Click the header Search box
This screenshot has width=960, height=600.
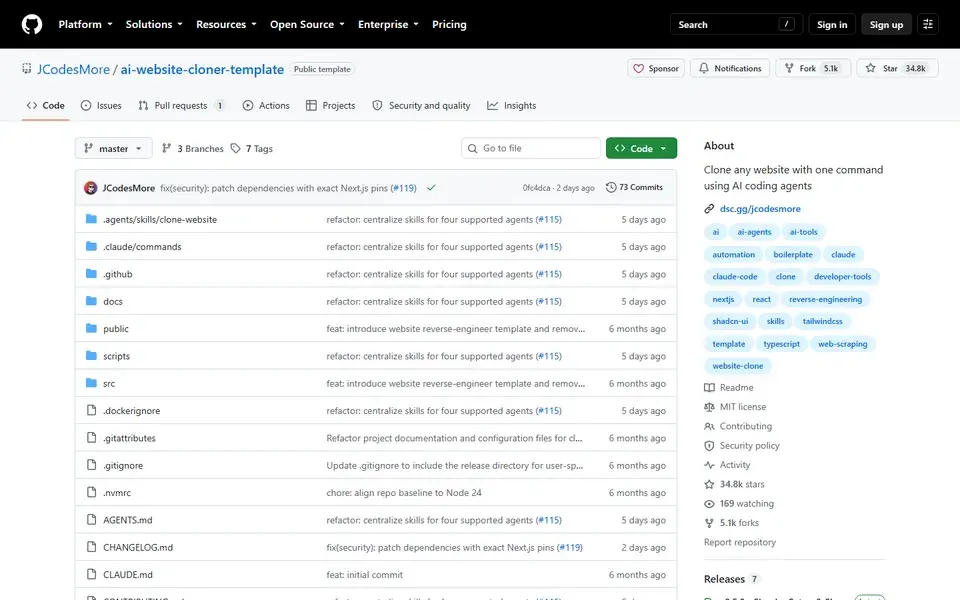coord(736,24)
